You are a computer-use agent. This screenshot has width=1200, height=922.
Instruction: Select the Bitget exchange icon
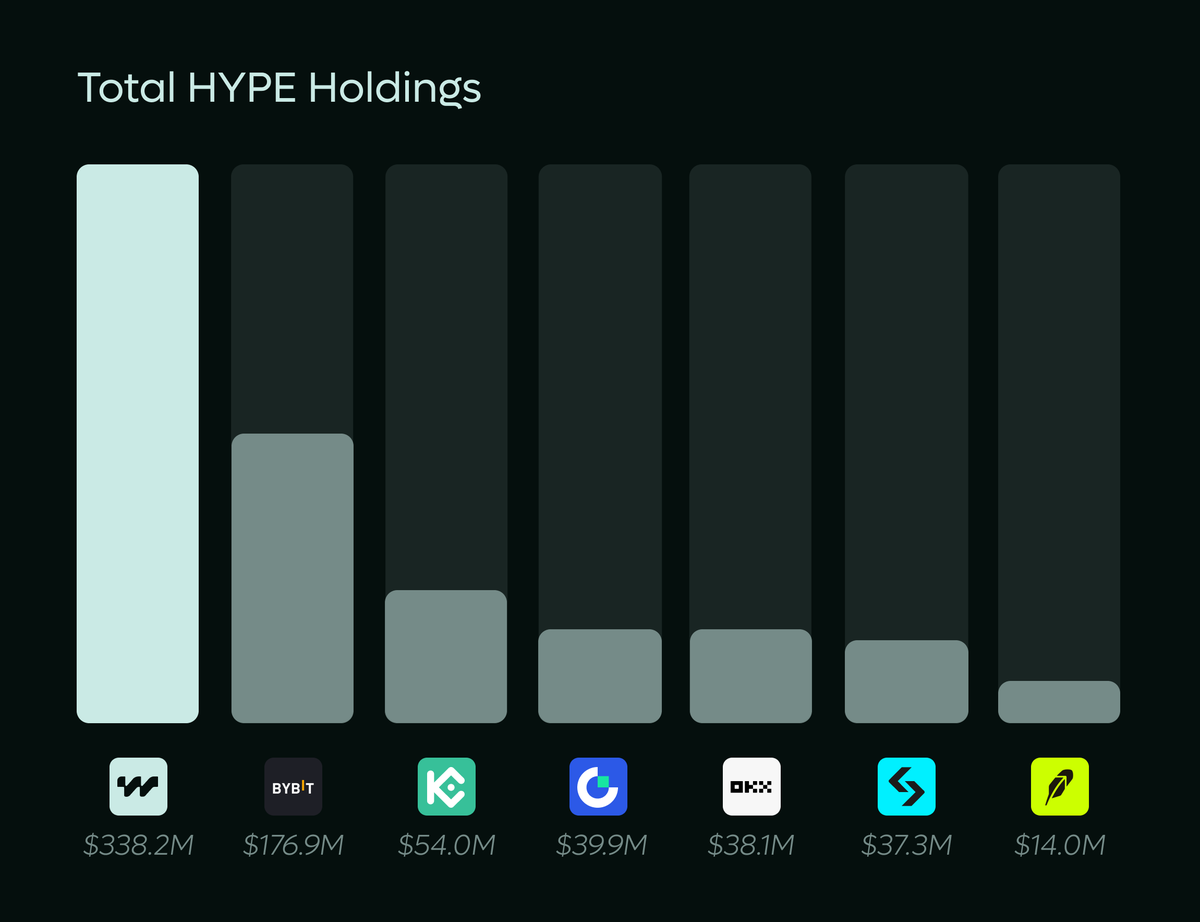tap(906, 787)
